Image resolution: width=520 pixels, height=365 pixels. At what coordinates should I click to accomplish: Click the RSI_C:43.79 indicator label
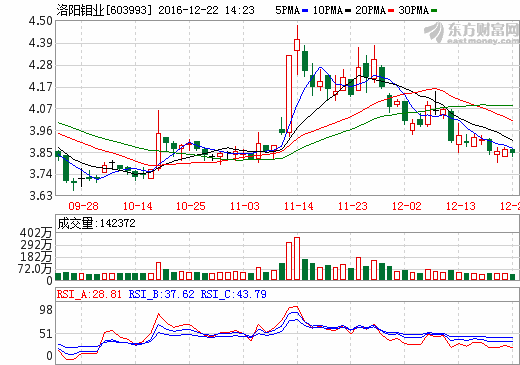(233, 294)
